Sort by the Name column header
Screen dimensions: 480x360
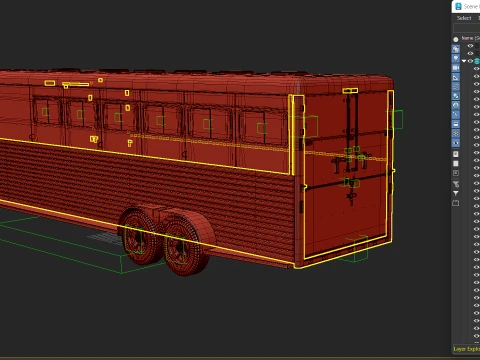(470, 38)
